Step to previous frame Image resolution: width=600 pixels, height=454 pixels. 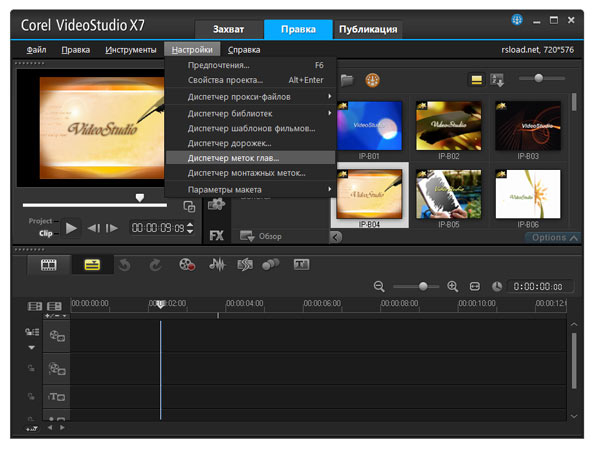pos(94,228)
